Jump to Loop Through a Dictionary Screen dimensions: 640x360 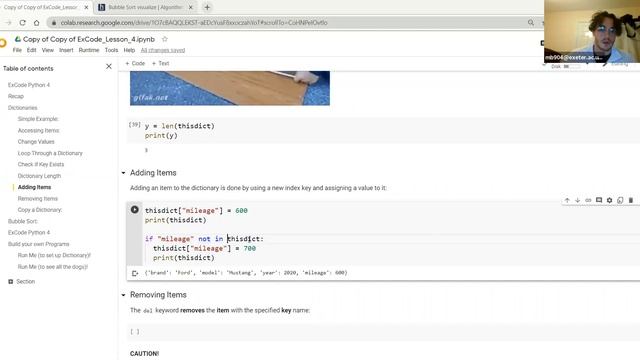click(x=50, y=153)
